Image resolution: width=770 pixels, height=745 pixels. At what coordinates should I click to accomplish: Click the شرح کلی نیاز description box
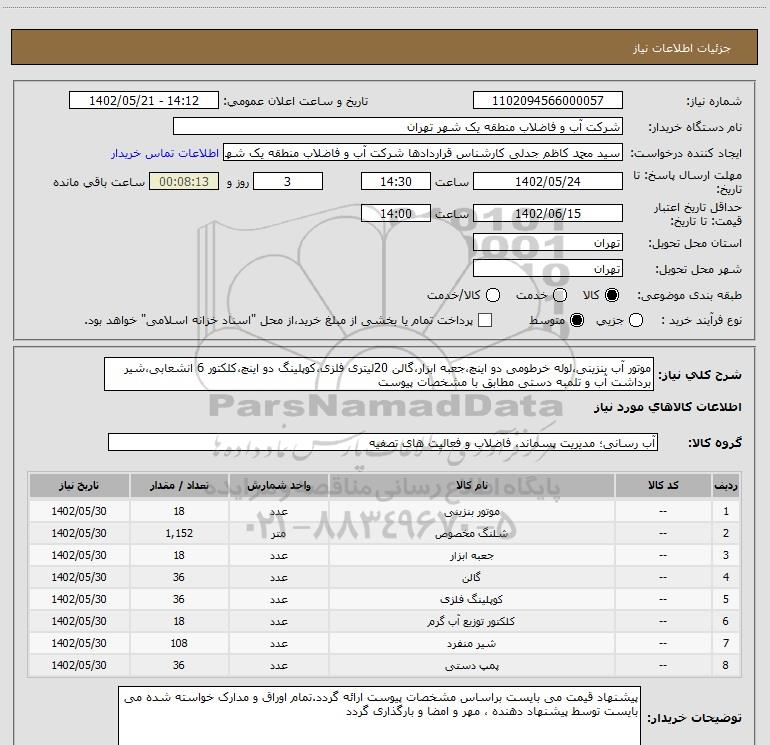(379, 374)
